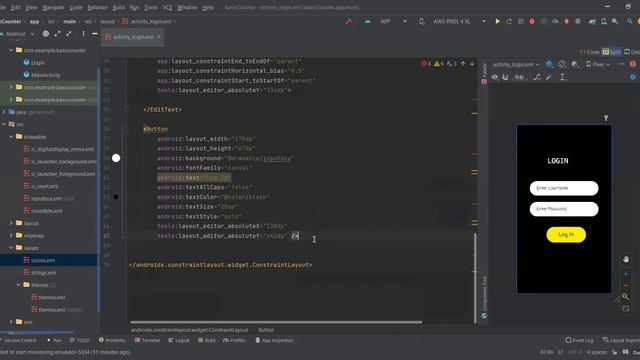The width and height of the screenshot is (640, 360).
Task: Click the Zoom In plus in preview
Action: click(626, 274)
